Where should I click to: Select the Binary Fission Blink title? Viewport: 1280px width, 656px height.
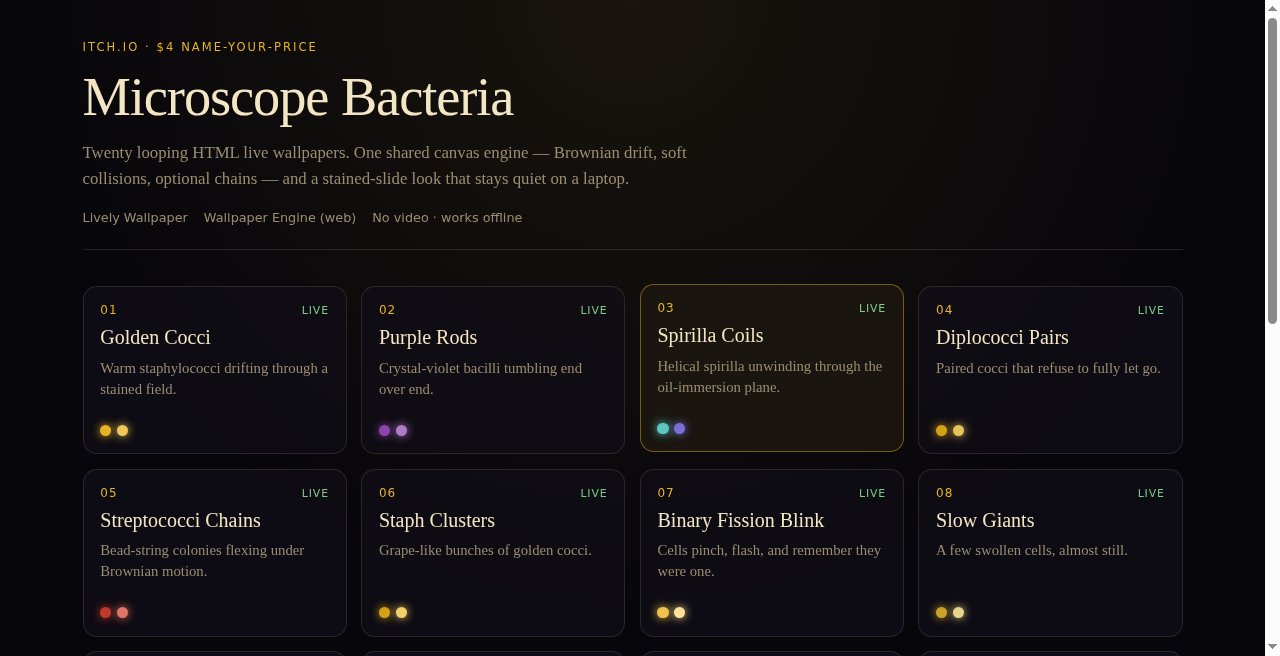tap(741, 520)
